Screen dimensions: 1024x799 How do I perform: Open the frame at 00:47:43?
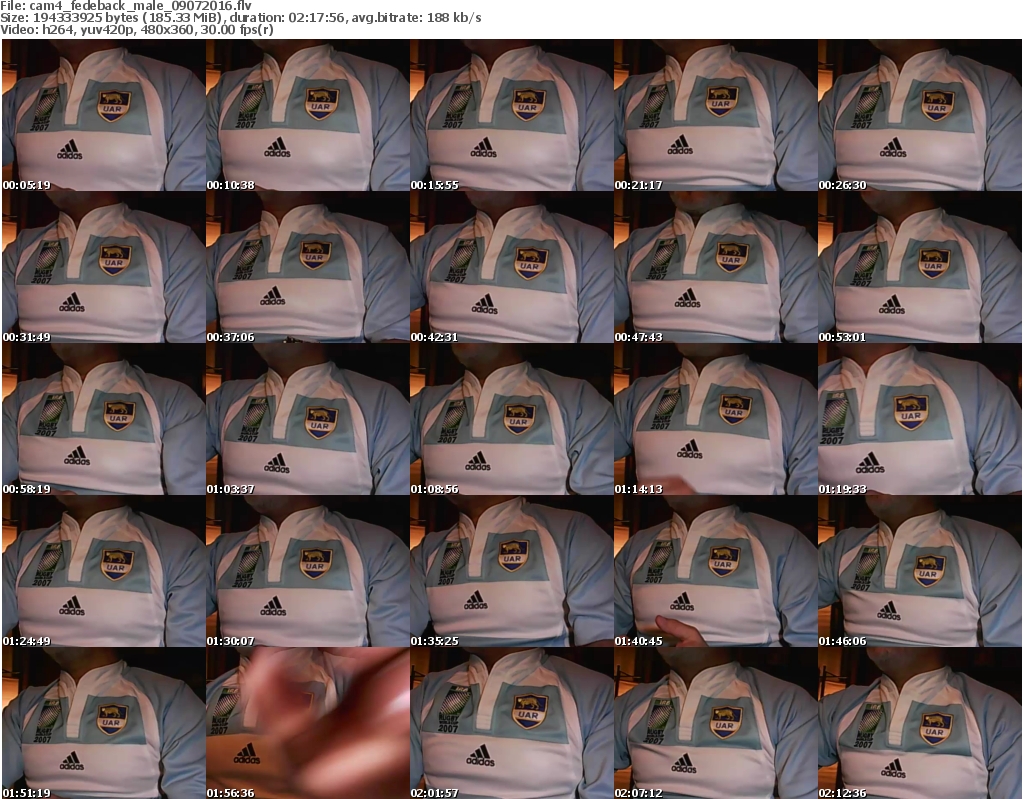point(716,267)
